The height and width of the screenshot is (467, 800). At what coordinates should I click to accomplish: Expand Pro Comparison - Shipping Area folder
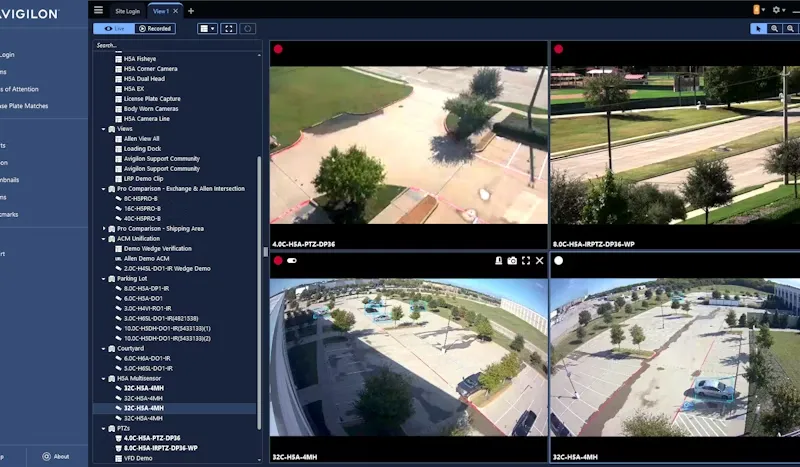[103, 228]
